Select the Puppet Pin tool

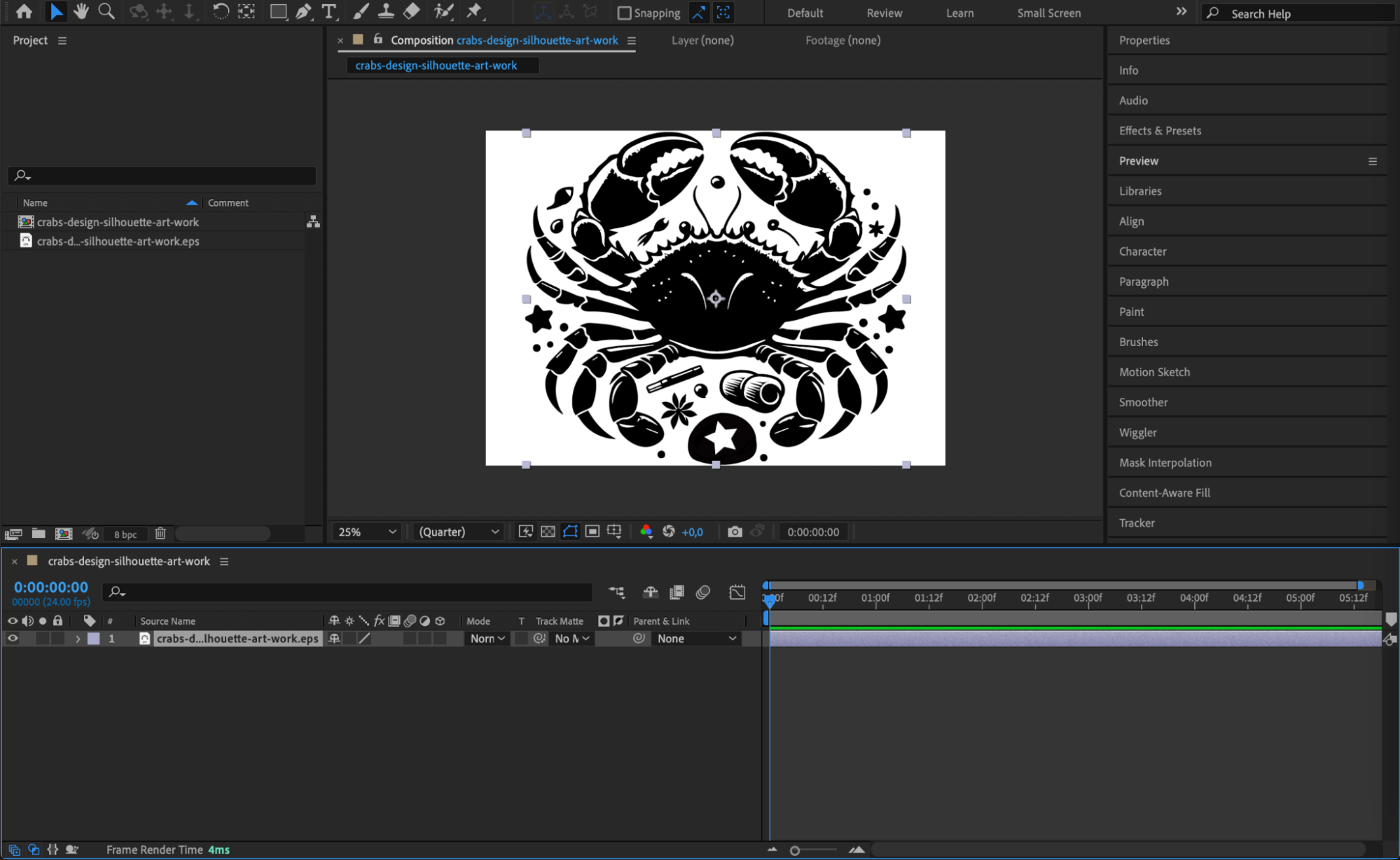click(x=474, y=12)
